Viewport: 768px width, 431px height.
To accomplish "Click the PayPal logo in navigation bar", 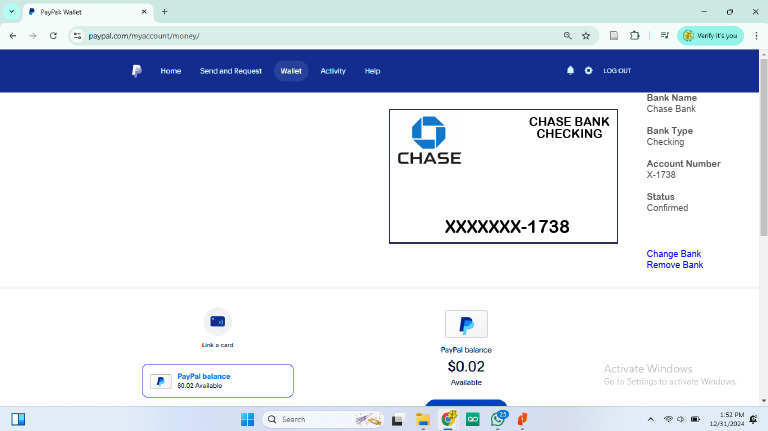I will pyautogui.click(x=137, y=71).
